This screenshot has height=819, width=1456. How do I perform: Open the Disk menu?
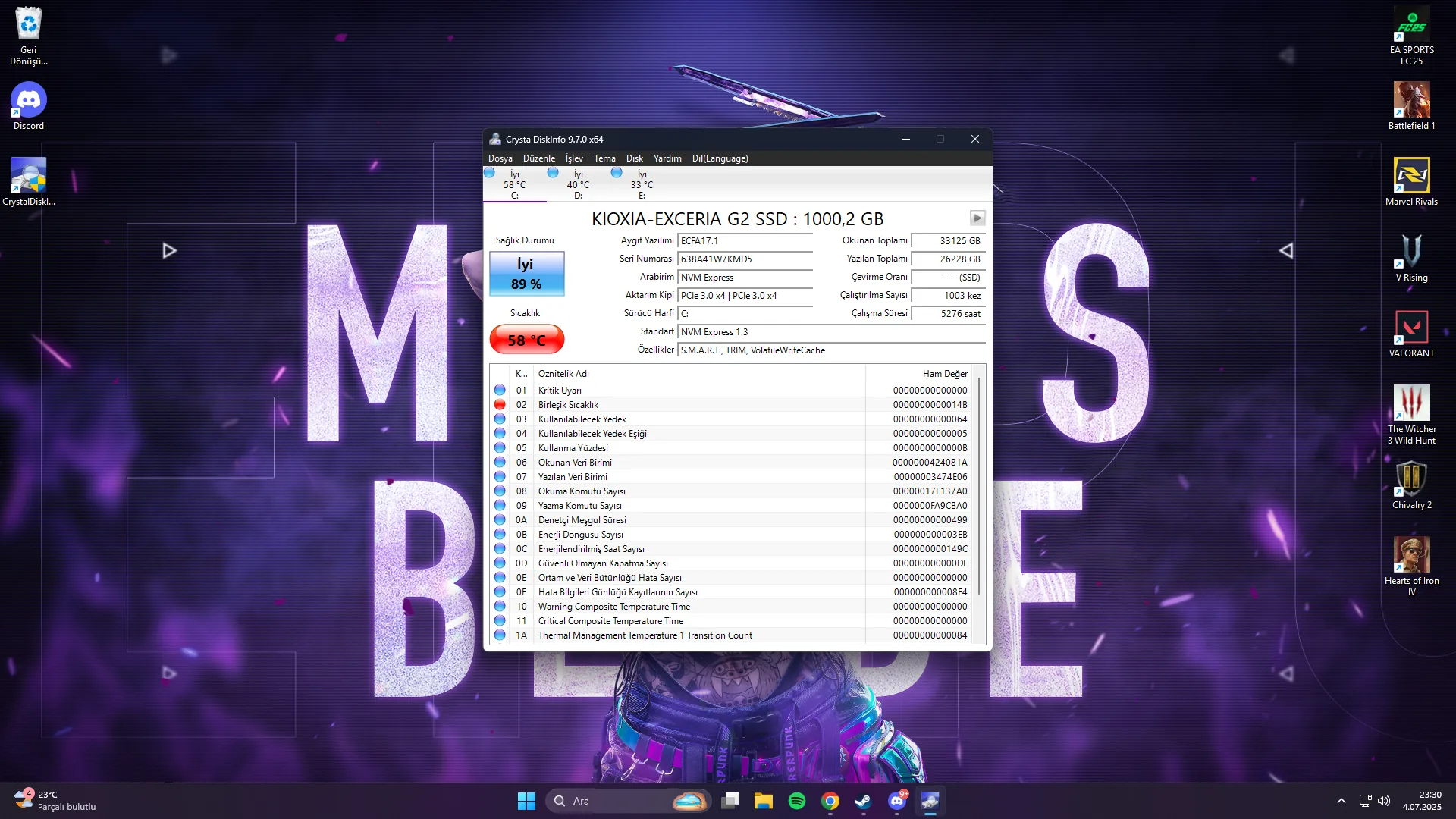coord(634,158)
